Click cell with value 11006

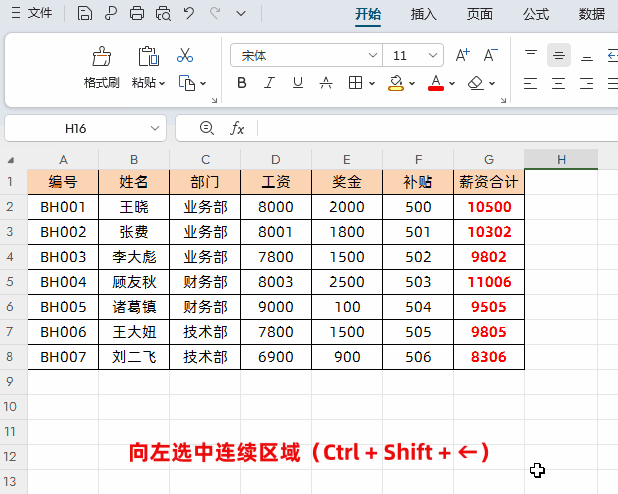[x=489, y=282]
